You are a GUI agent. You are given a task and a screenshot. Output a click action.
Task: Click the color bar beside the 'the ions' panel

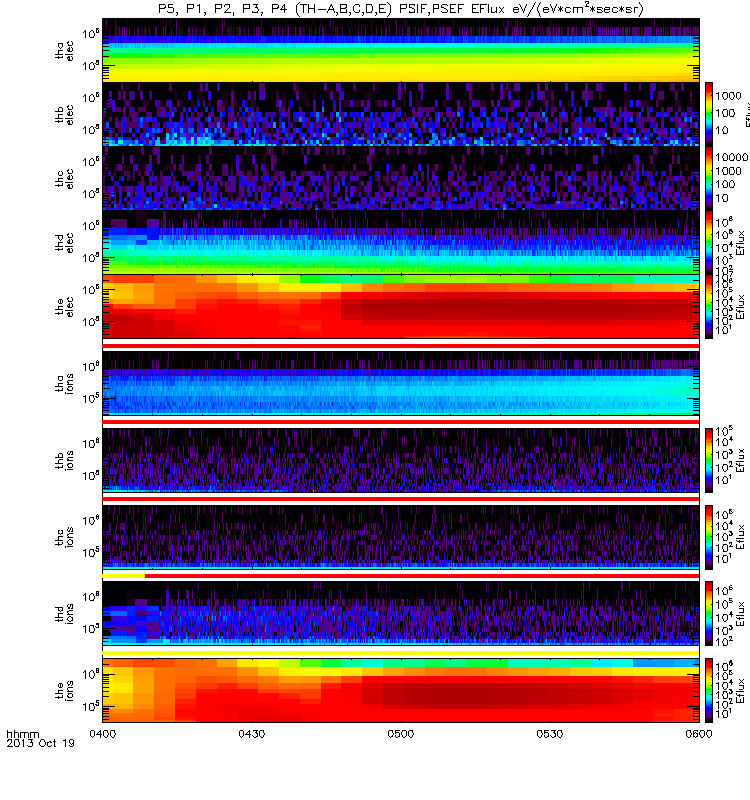click(x=709, y=690)
